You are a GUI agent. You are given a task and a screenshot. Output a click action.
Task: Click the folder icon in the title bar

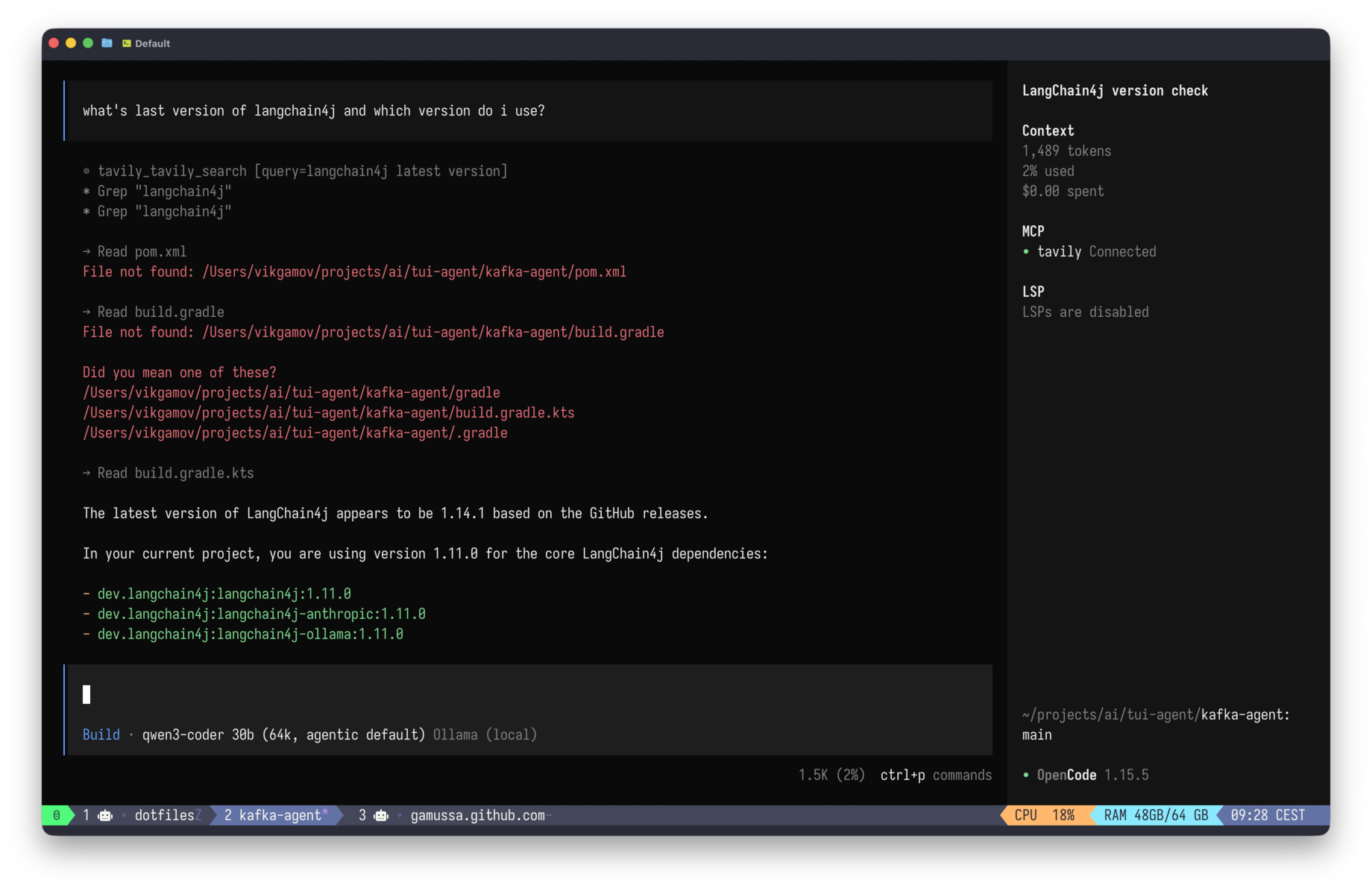pyautogui.click(x=107, y=43)
